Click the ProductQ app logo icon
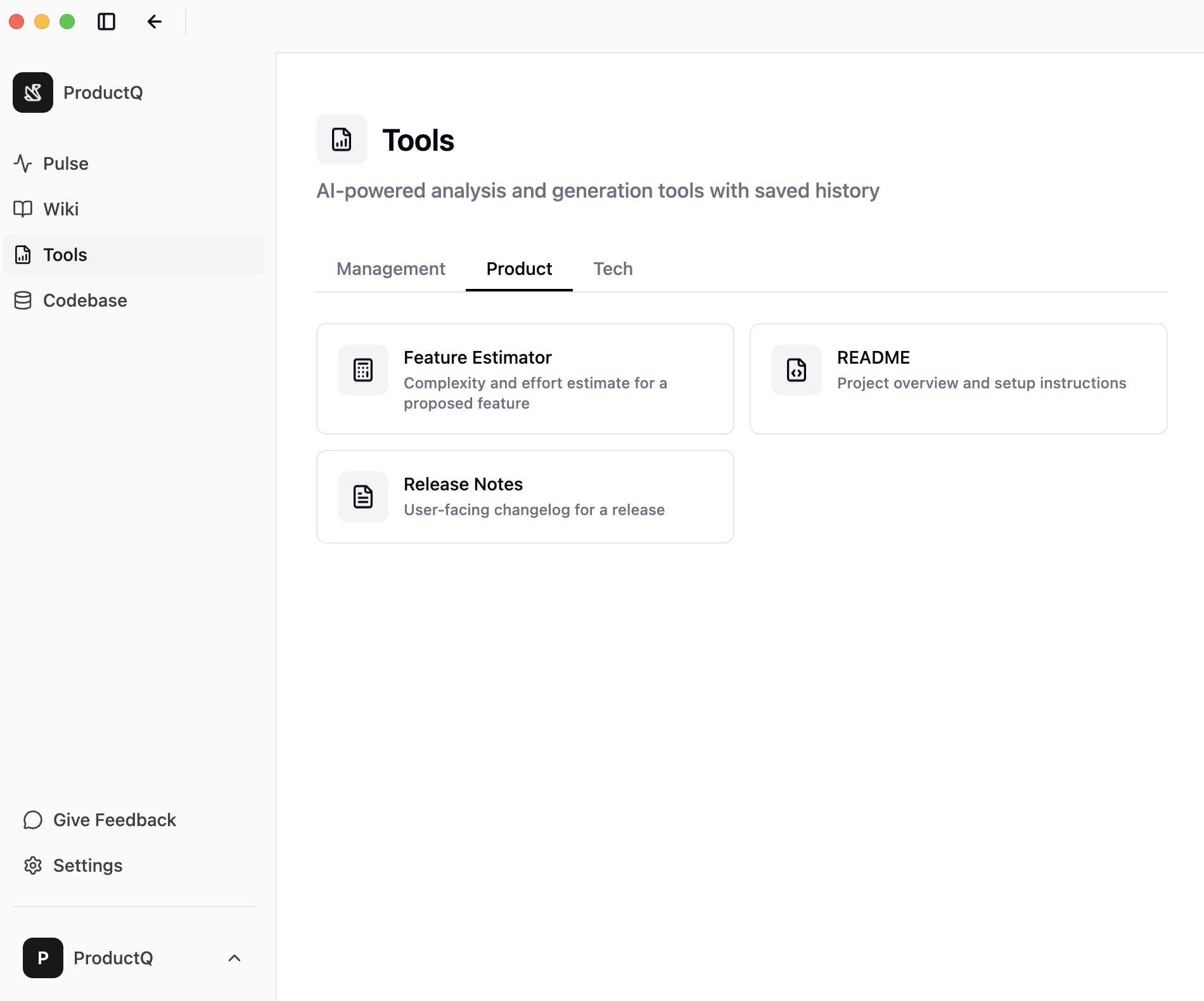Viewport: 1204px width, 1001px height. (32, 92)
